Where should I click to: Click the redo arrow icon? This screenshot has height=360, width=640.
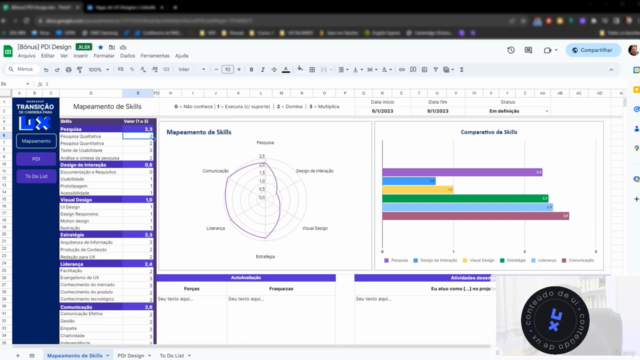(57, 70)
